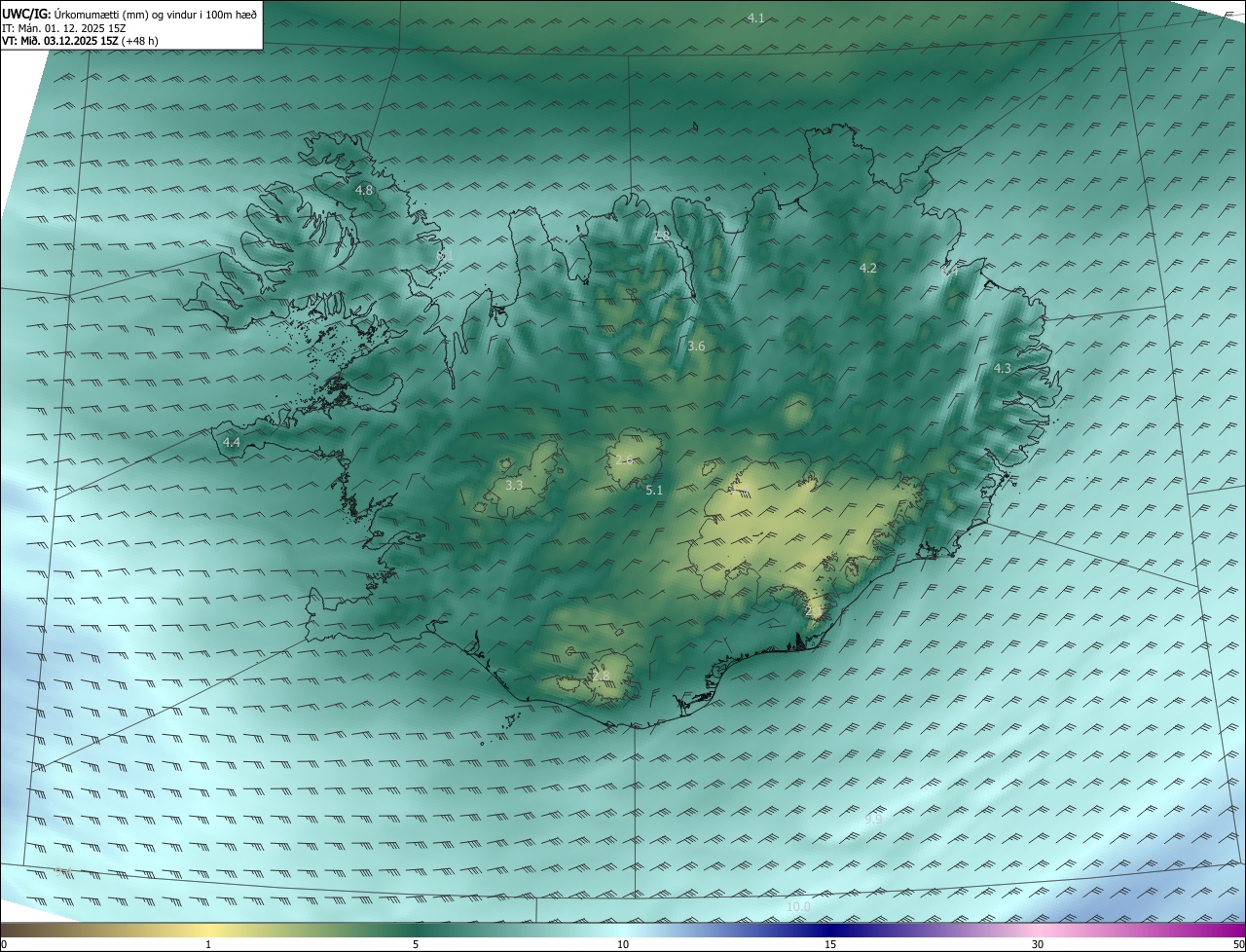Click the map title 'Úrkomumætti (mm) og vindur í 100m hæð'

pos(156,14)
